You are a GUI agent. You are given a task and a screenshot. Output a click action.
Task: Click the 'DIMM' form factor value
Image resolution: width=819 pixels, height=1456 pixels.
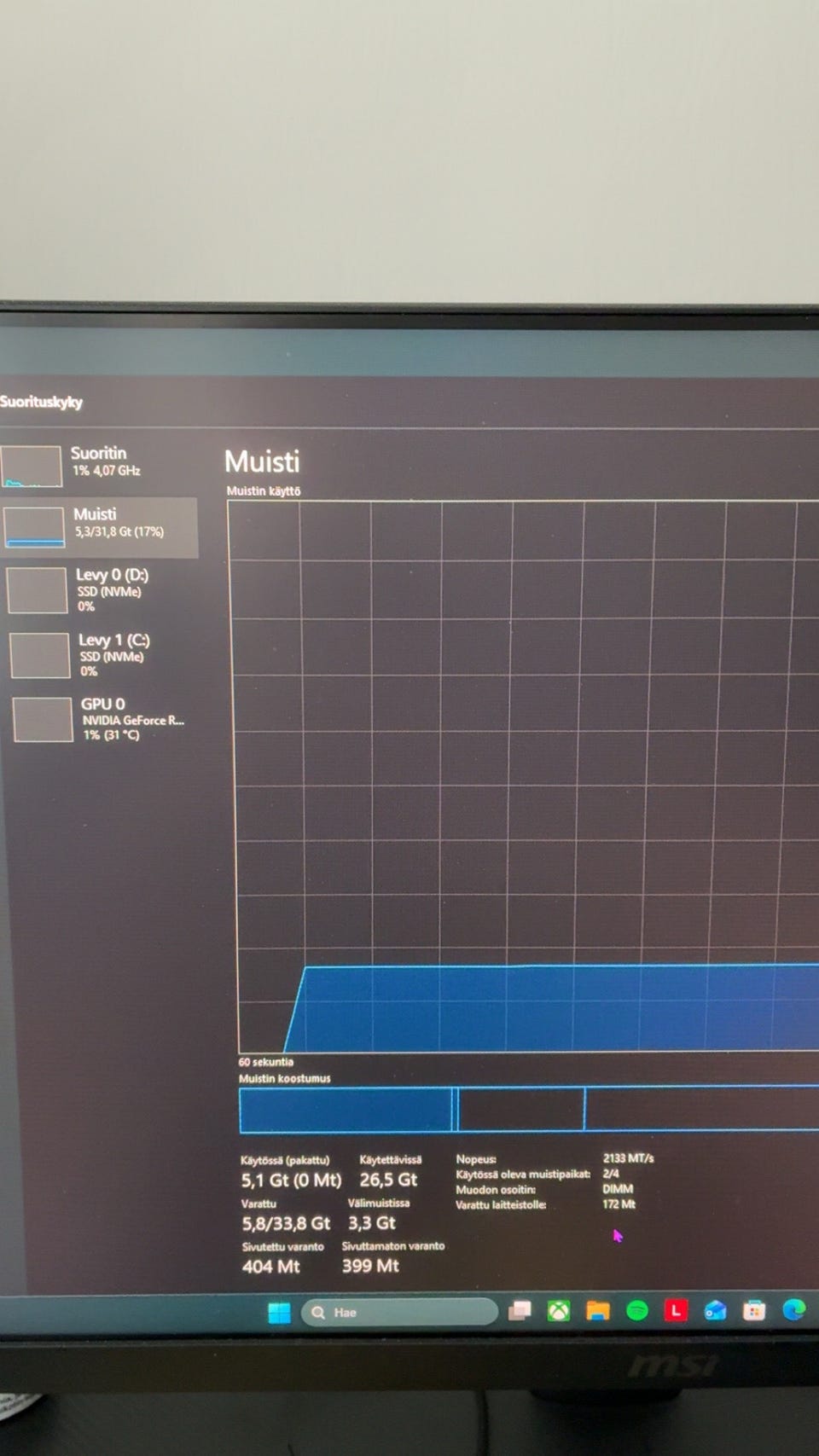click(x=618, y=1189)
